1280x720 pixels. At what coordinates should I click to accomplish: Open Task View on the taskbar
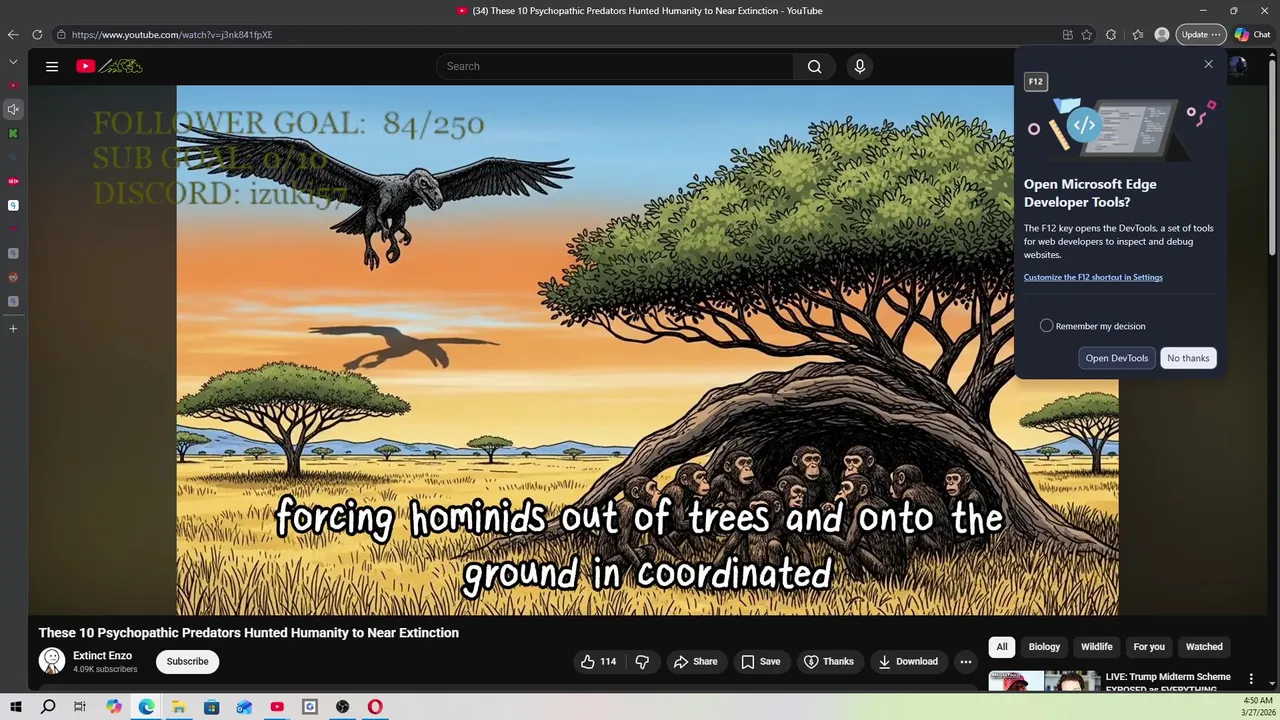pos(80,707)
